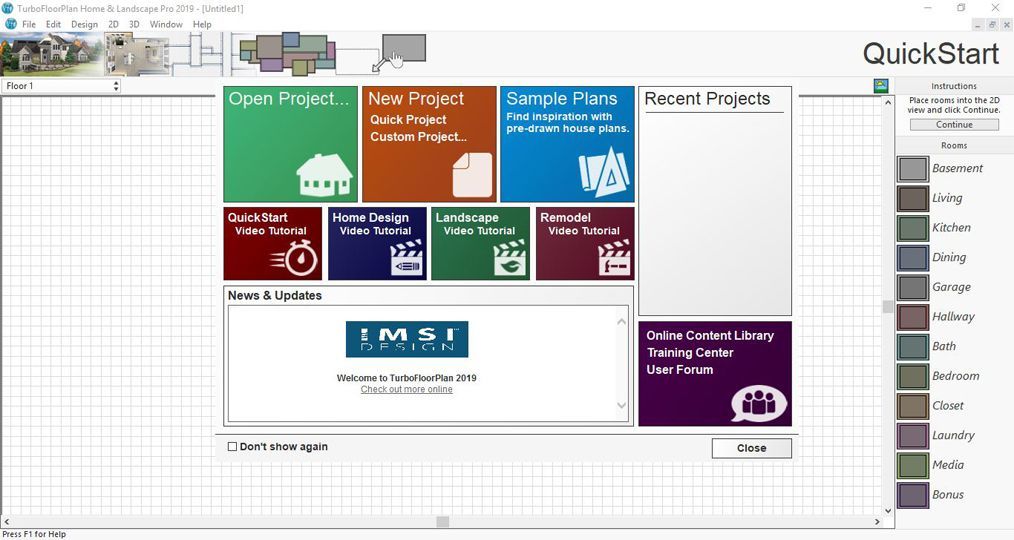Select the Garage room swatch
Image resolution: width=1014 pixels, height=540 pixels.
[x=912, y=288]
